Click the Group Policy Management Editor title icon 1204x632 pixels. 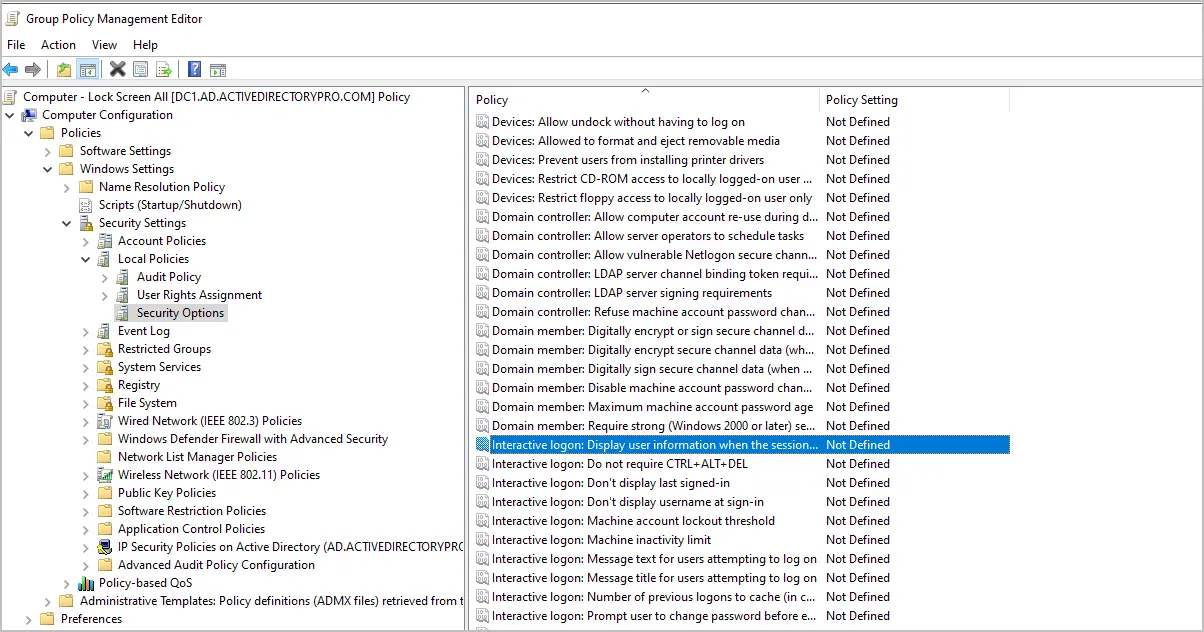click(x=13, y=18)
